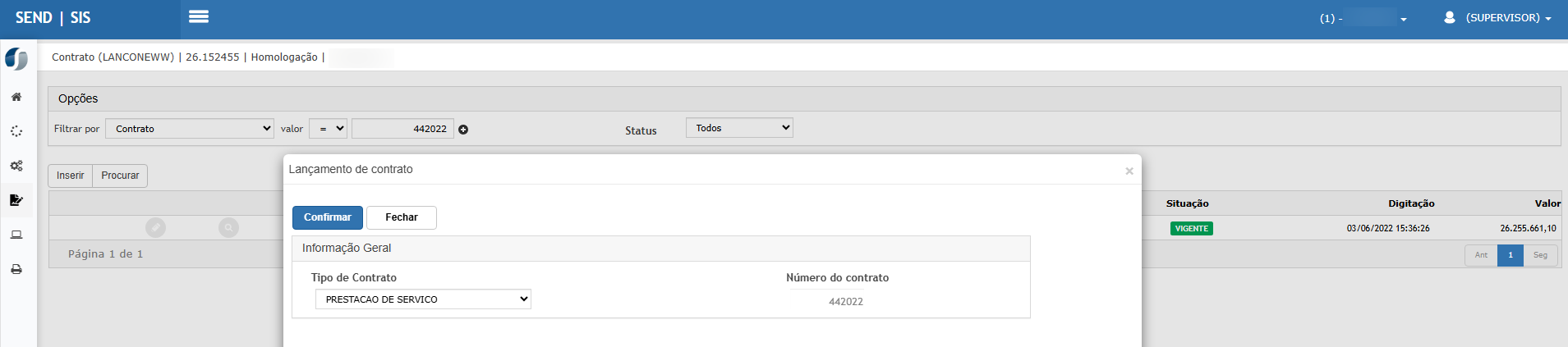Open the Filtrar por Contrato dropdown
This screenshot has width=1568, height=347.
[x=190, y=129]
